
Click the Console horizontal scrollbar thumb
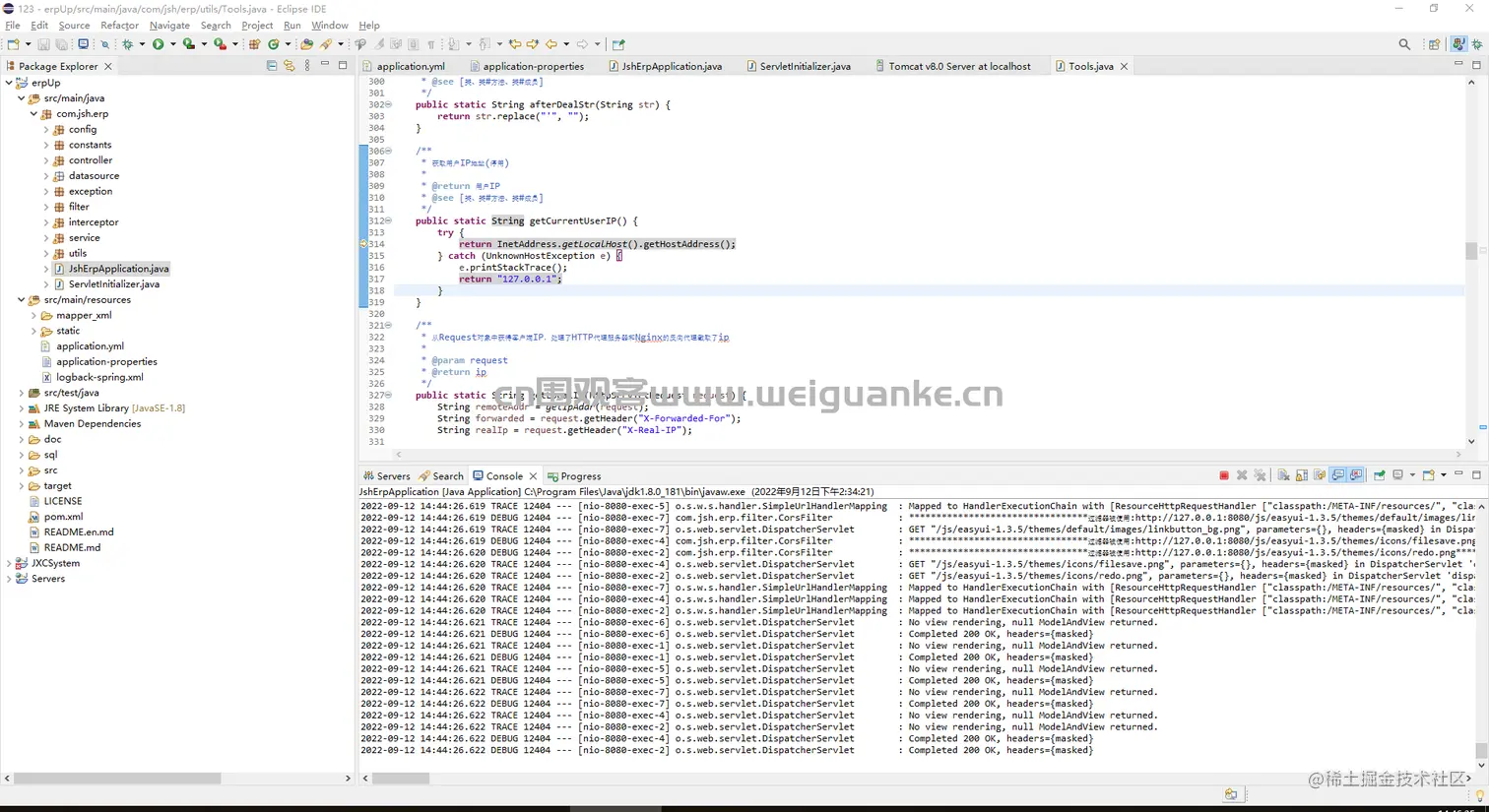click(x=401, y=778)
